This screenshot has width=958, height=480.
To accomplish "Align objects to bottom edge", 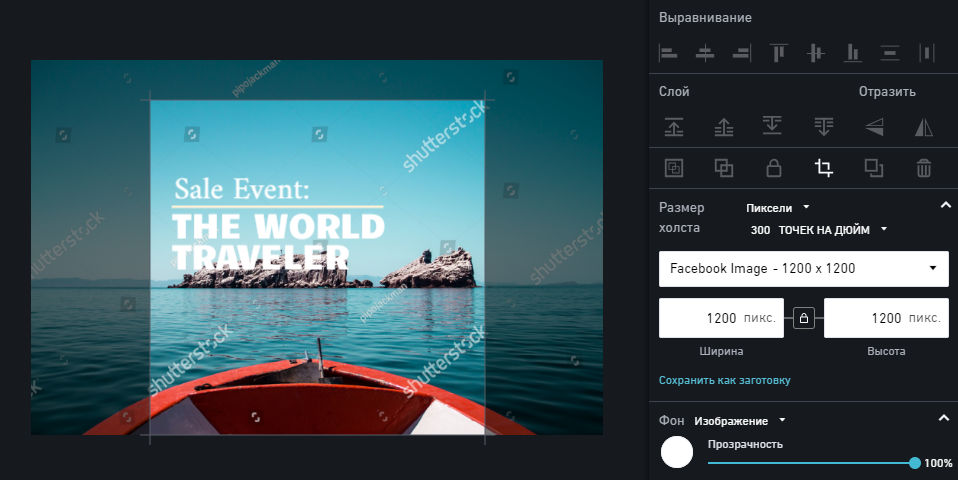I will pos(853,53).
